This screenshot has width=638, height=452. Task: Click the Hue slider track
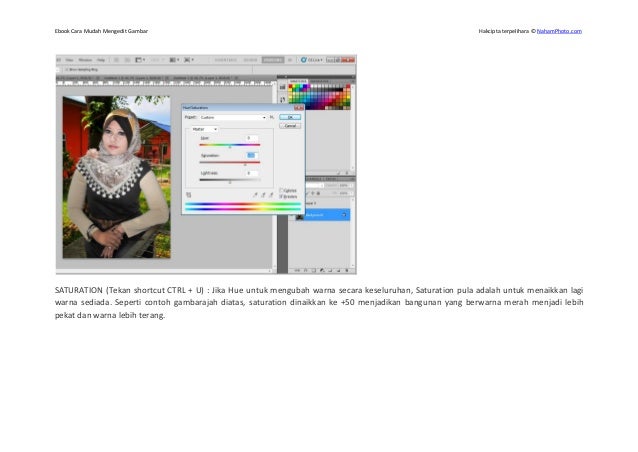[229, 145]
